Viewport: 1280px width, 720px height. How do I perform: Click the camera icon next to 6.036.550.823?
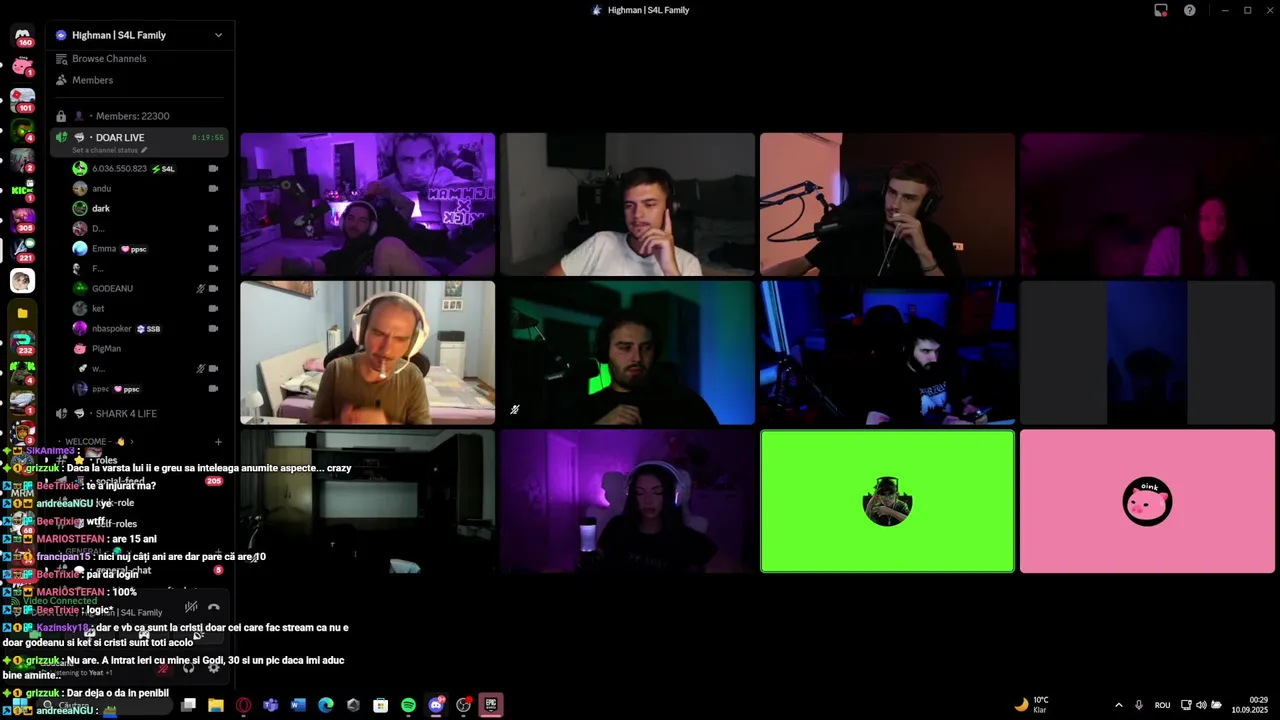pyautogui.click(x=213, y=168)
